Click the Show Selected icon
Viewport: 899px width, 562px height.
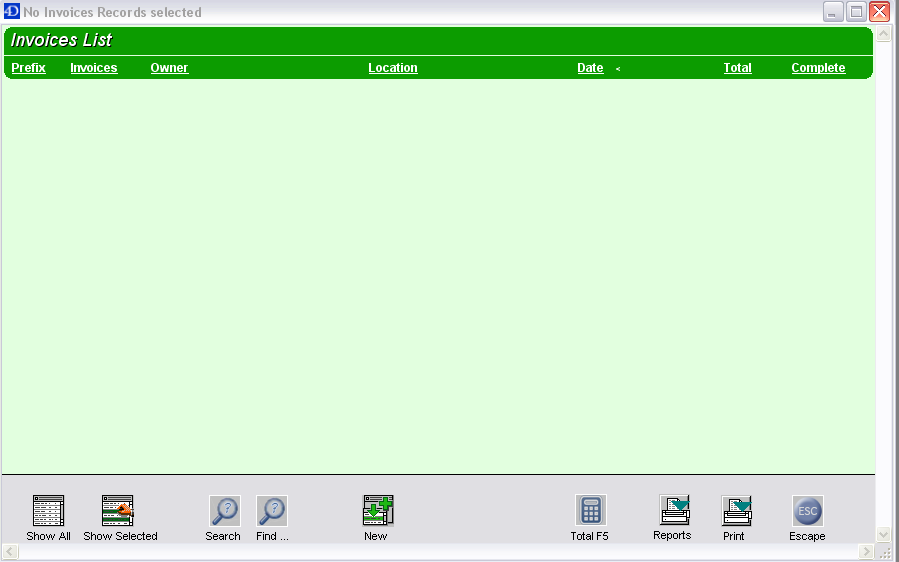[118, 511]
